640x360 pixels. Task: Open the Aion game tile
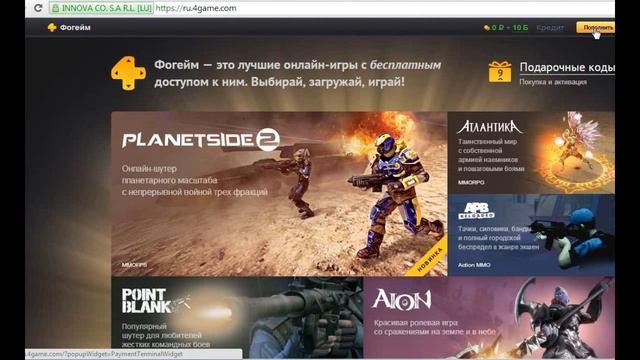[x=489, y=318]
